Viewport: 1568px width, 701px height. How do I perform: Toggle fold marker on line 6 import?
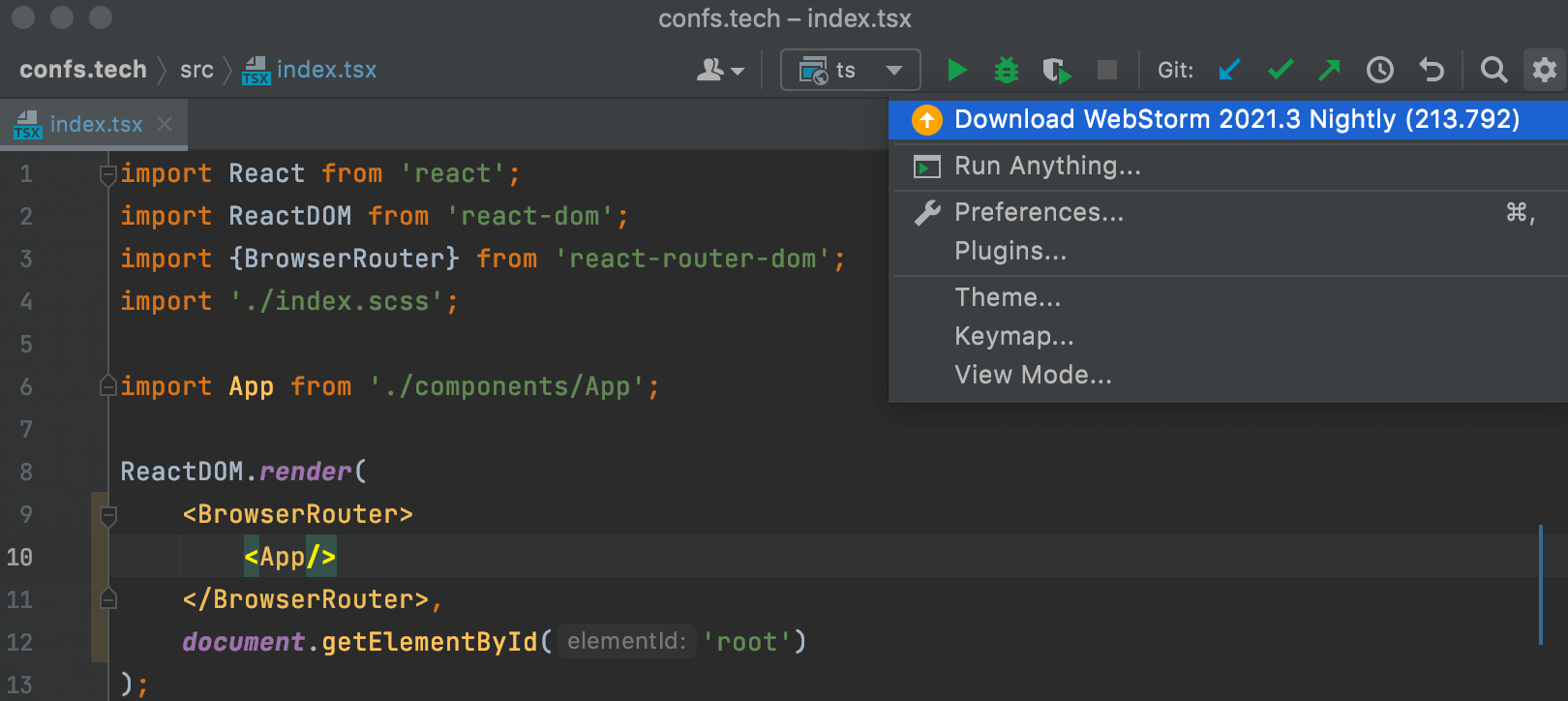pyautogui.click(x=108, y=386)
